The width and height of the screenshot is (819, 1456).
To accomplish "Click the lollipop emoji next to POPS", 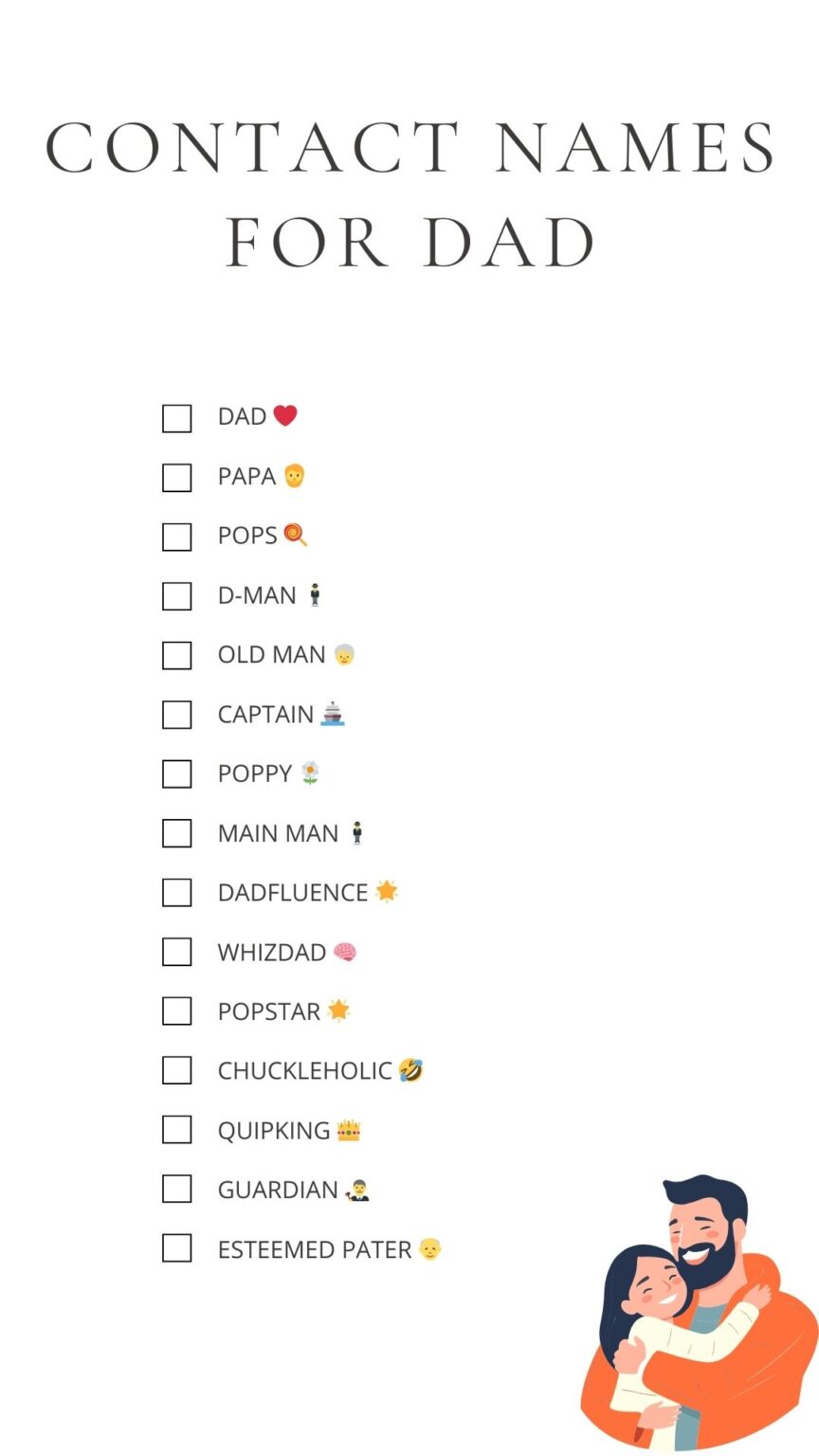I will 296,535.
